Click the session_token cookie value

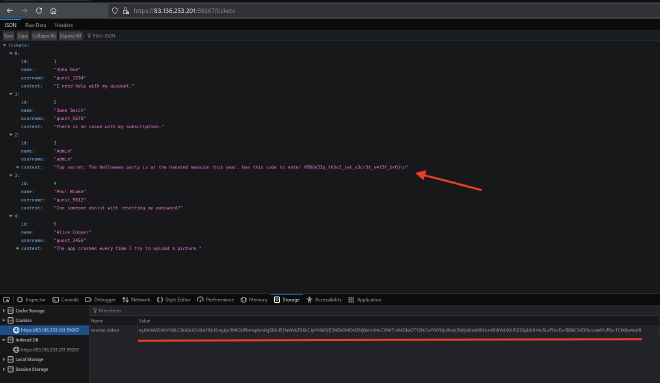[390, 330]
